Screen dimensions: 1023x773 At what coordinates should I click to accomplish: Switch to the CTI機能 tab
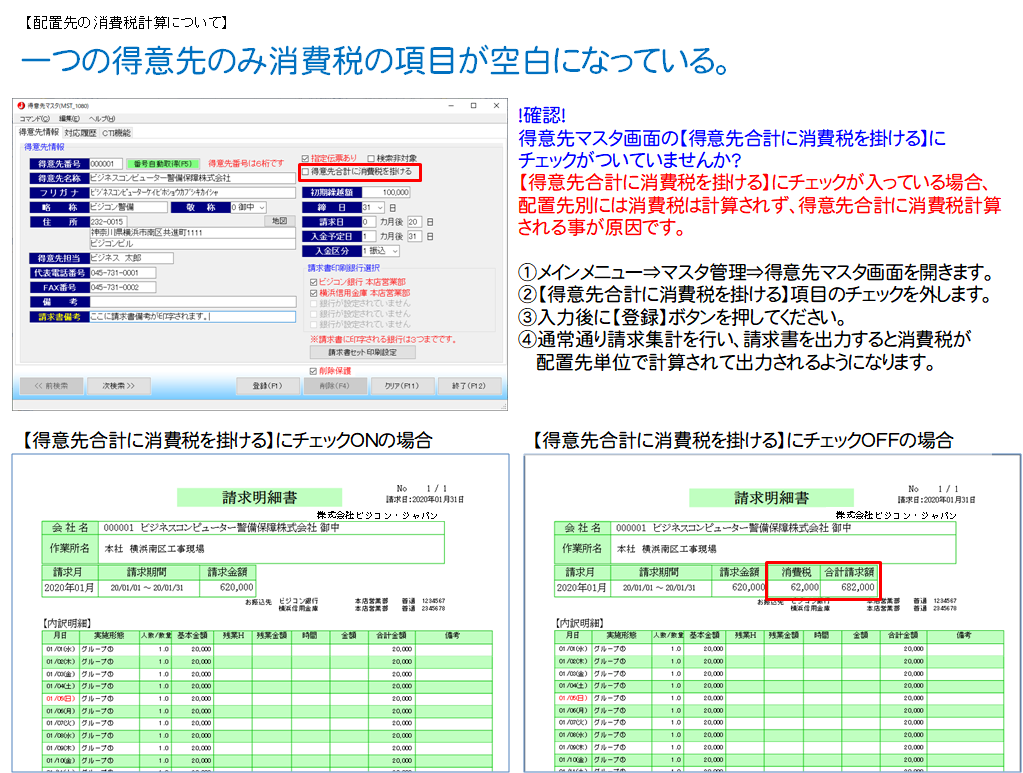click(x=116, y=132)
